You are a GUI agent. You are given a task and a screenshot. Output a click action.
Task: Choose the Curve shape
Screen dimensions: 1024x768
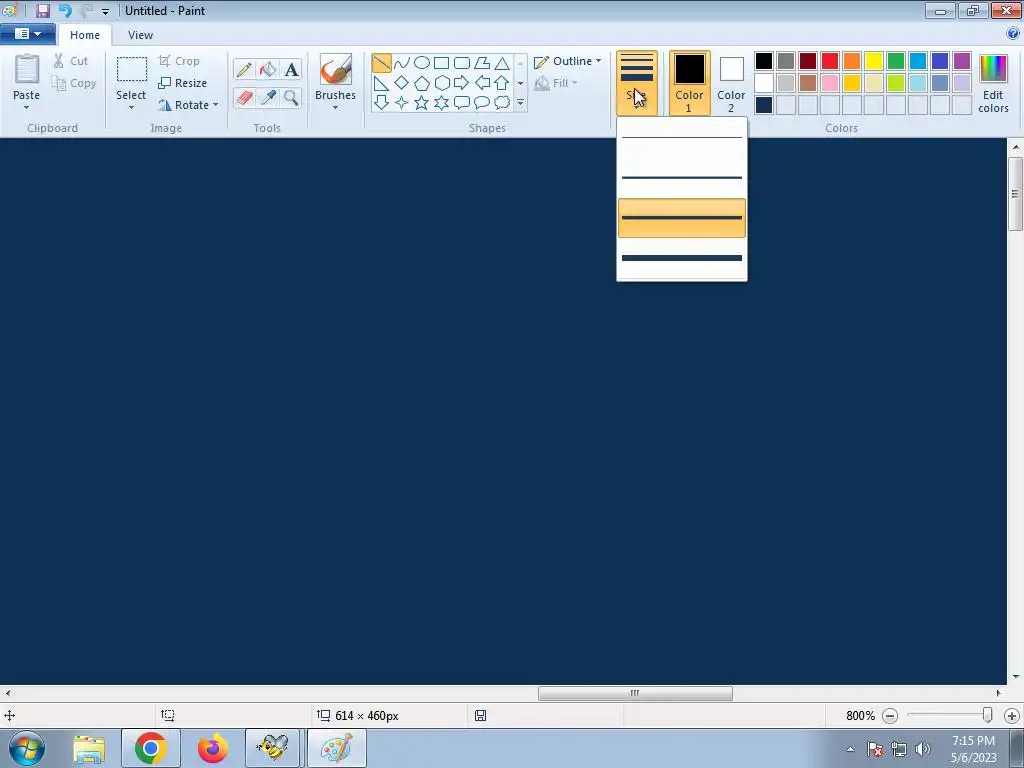pyautogui.click(x=402, y=63)
